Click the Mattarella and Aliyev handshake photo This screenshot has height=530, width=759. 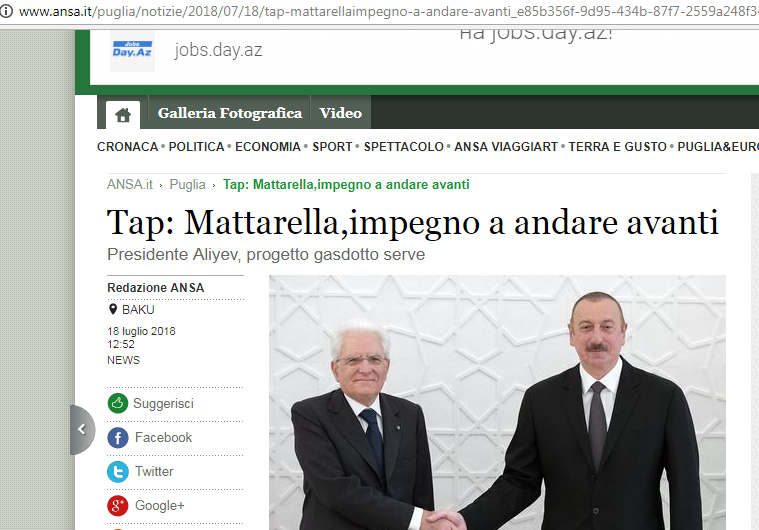pos(497,402)
